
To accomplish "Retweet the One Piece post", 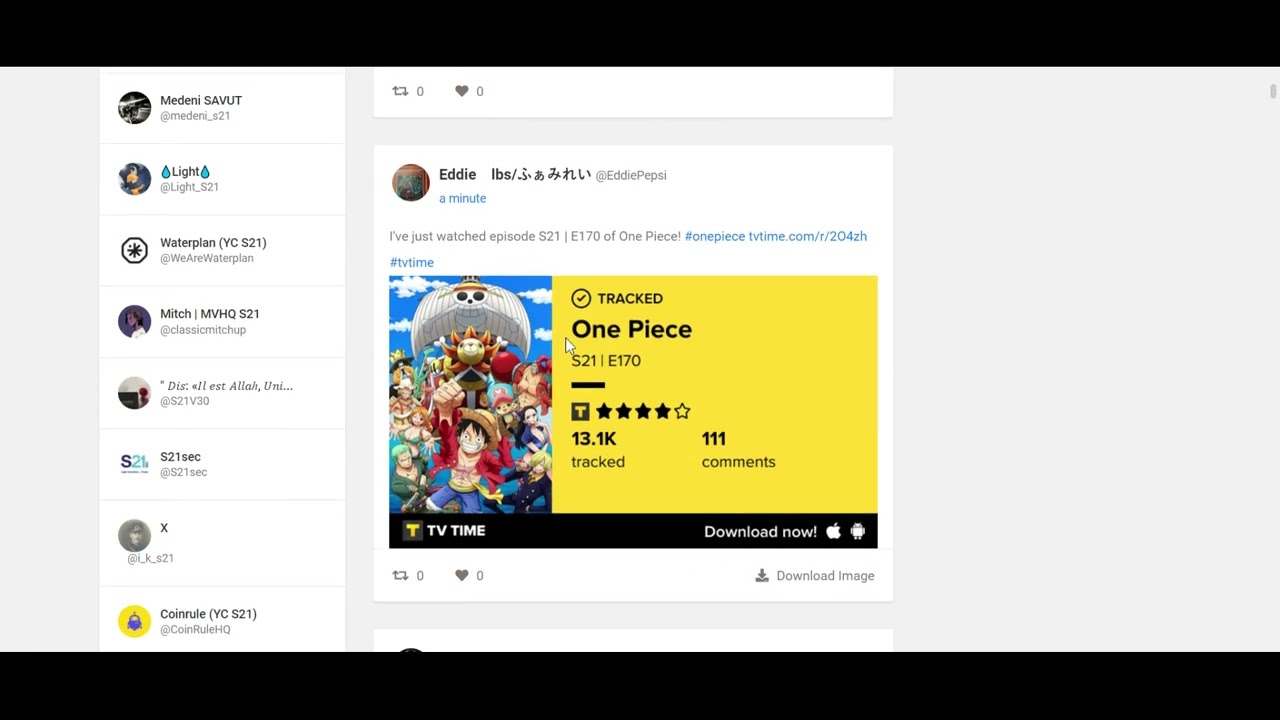I will [400, 575].
